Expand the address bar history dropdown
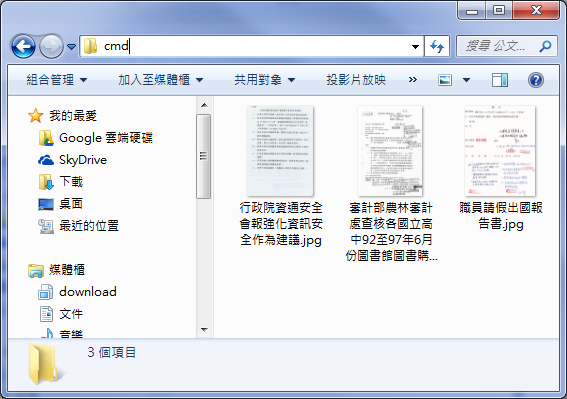The image size is (567, 399). tap(415, 46)
